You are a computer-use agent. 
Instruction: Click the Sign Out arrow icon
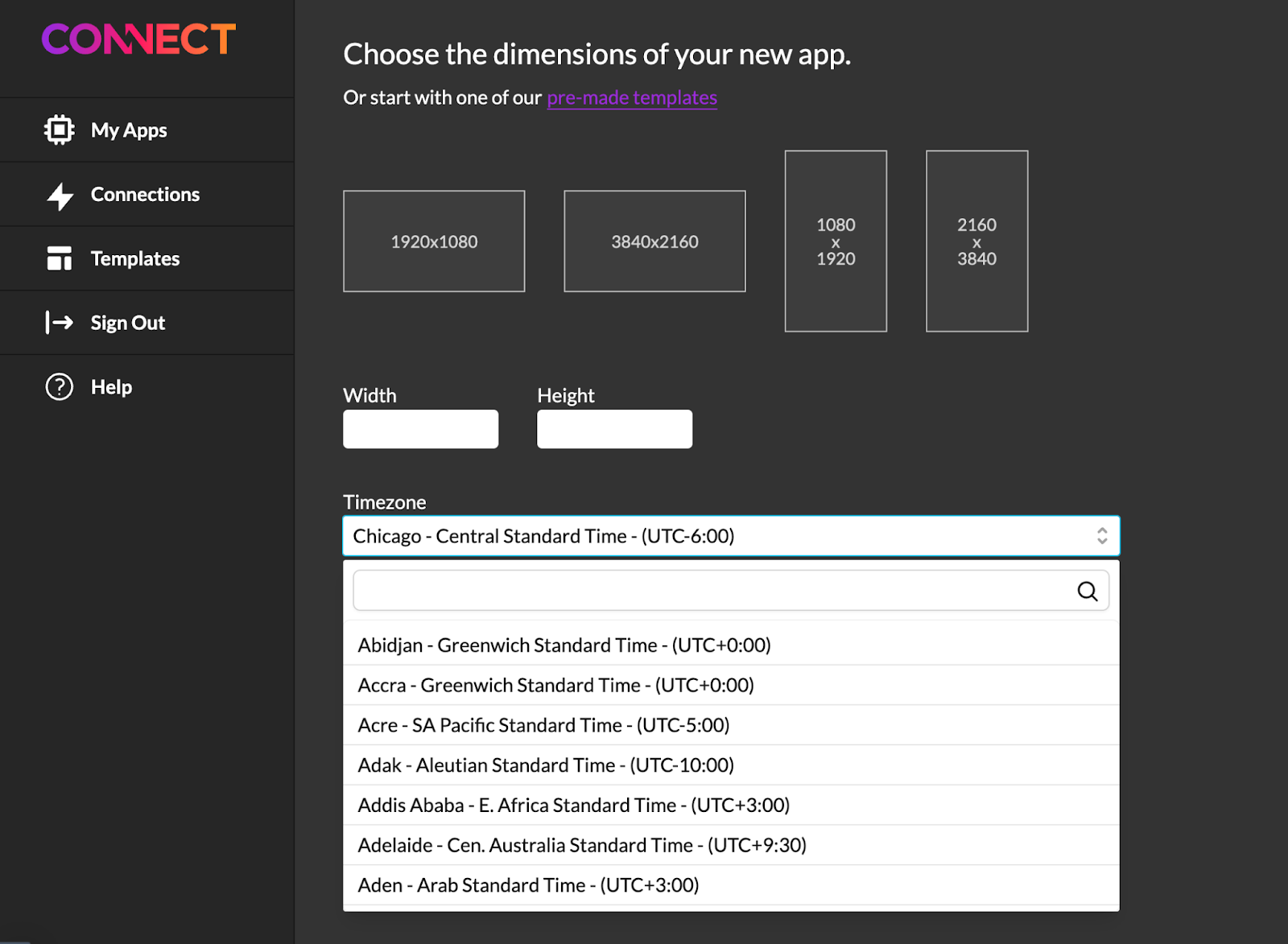click(59, 323)
